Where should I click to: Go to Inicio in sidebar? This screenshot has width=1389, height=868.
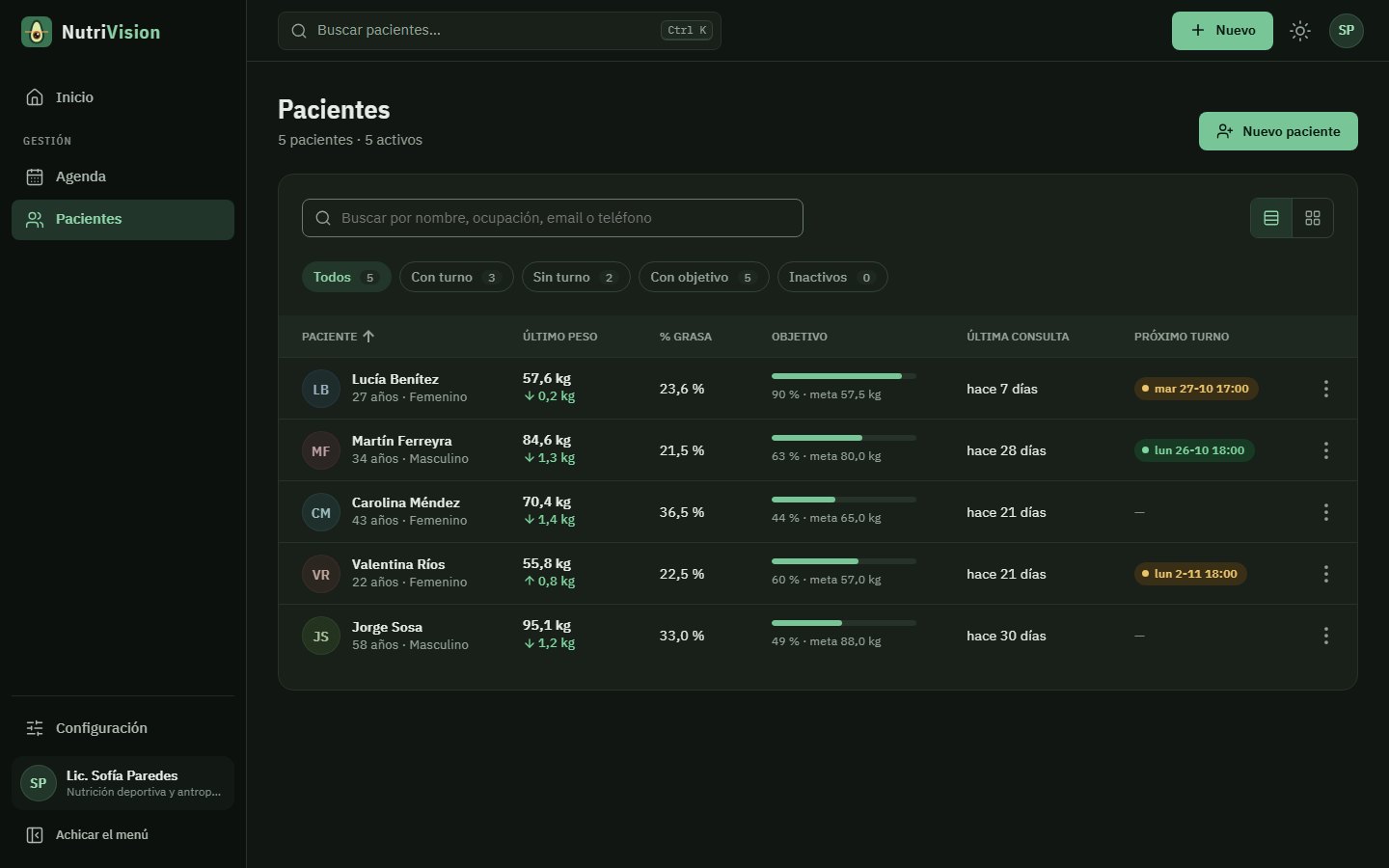(123, 97)
